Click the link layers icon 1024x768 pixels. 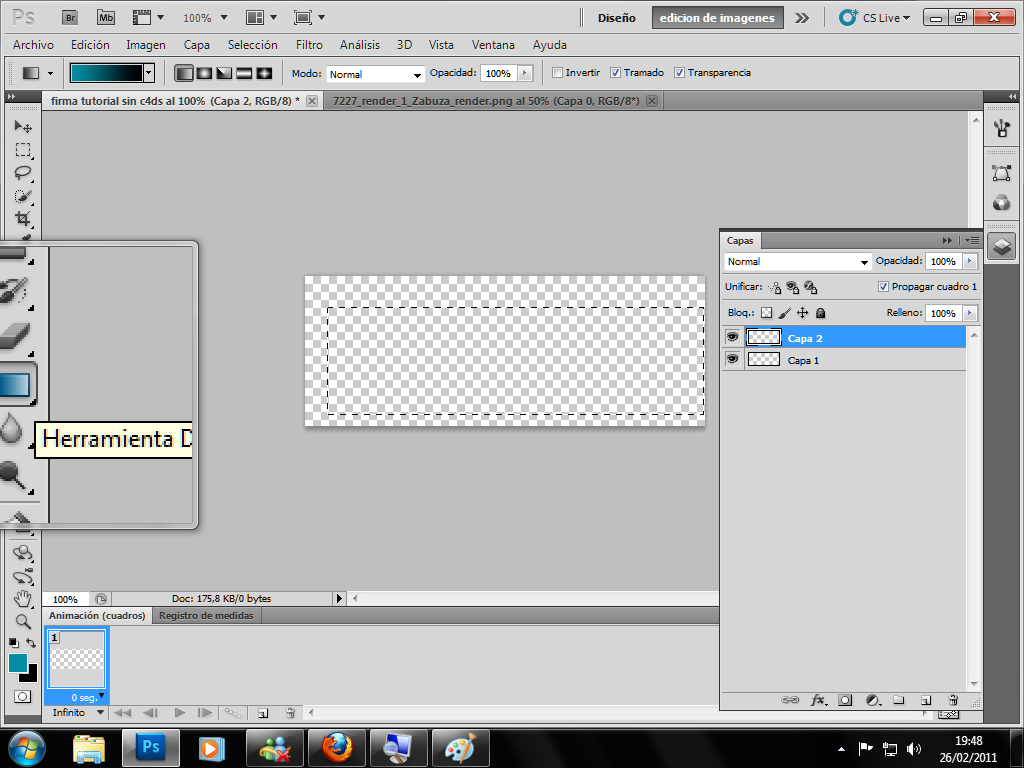pyautogui.click(x=790, y=700)
